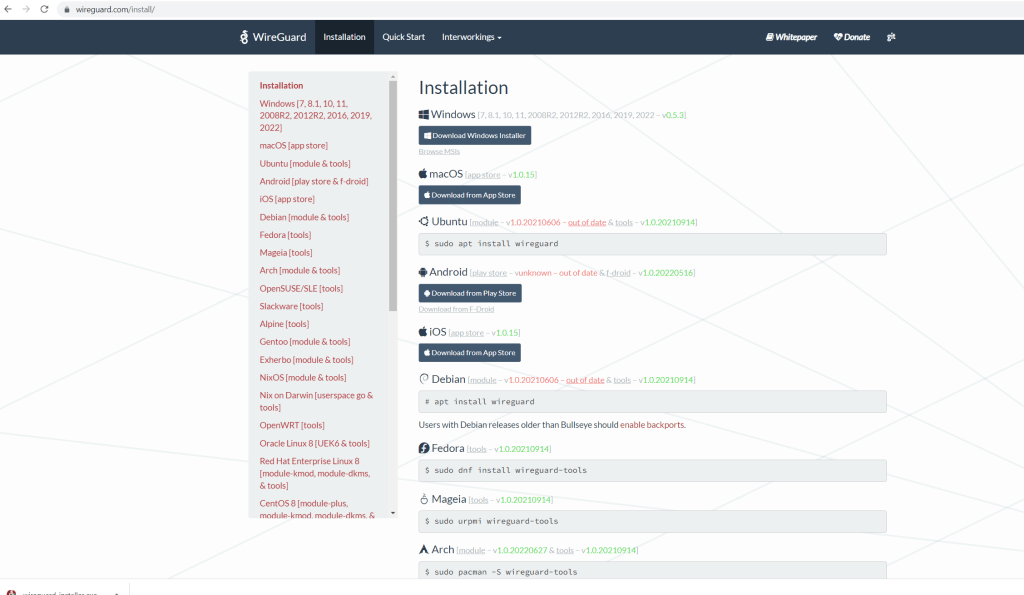
Task: Click the Debian out of date link
Action: coord(585,380)
